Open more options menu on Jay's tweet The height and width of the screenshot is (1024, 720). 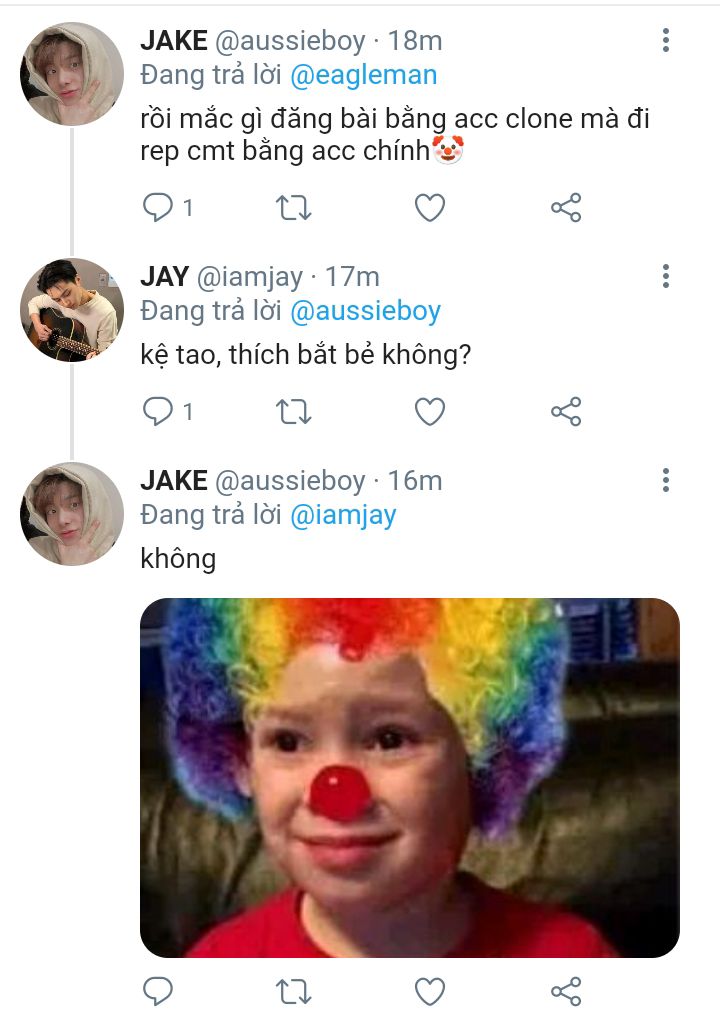pyautogui.click(x=666, y=276)
